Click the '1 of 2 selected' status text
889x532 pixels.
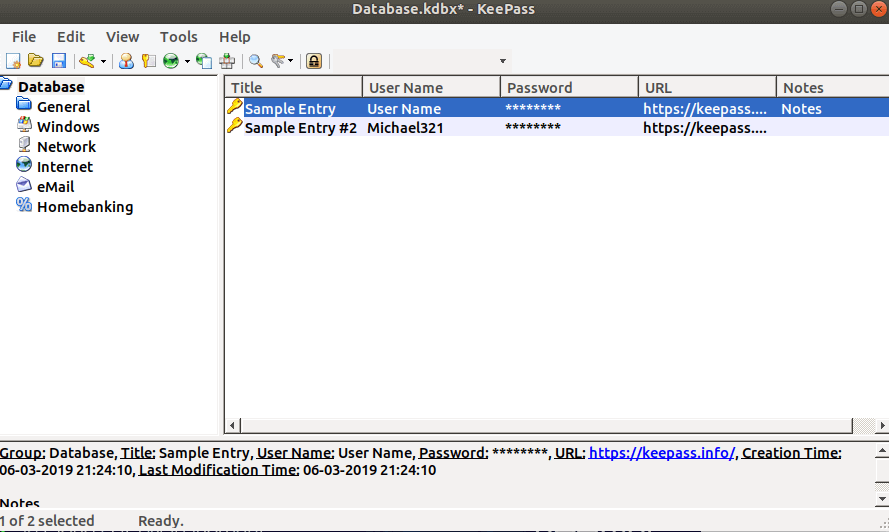pyautogui.click(x=47, y=521)
